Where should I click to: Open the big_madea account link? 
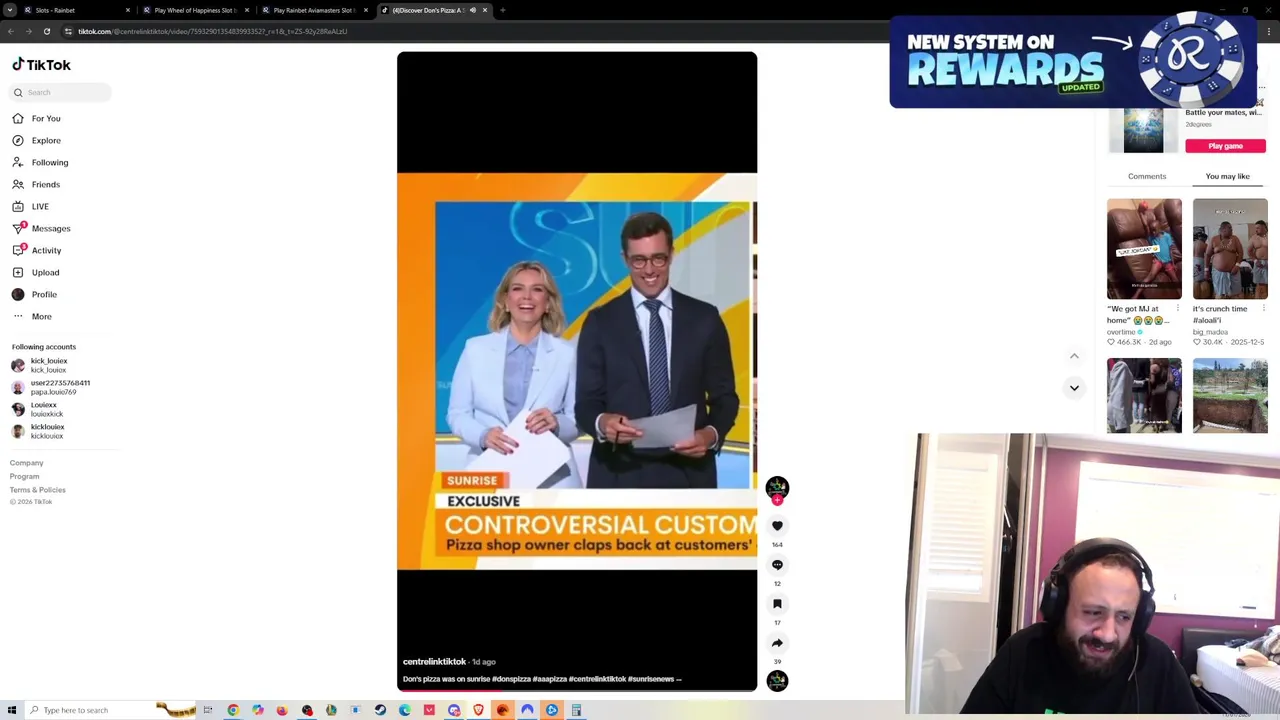point(1210,331)
